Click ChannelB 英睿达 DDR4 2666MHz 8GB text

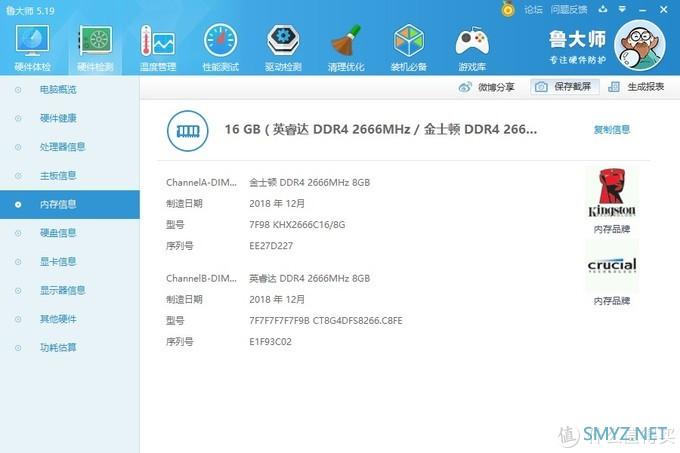[309, 278]
